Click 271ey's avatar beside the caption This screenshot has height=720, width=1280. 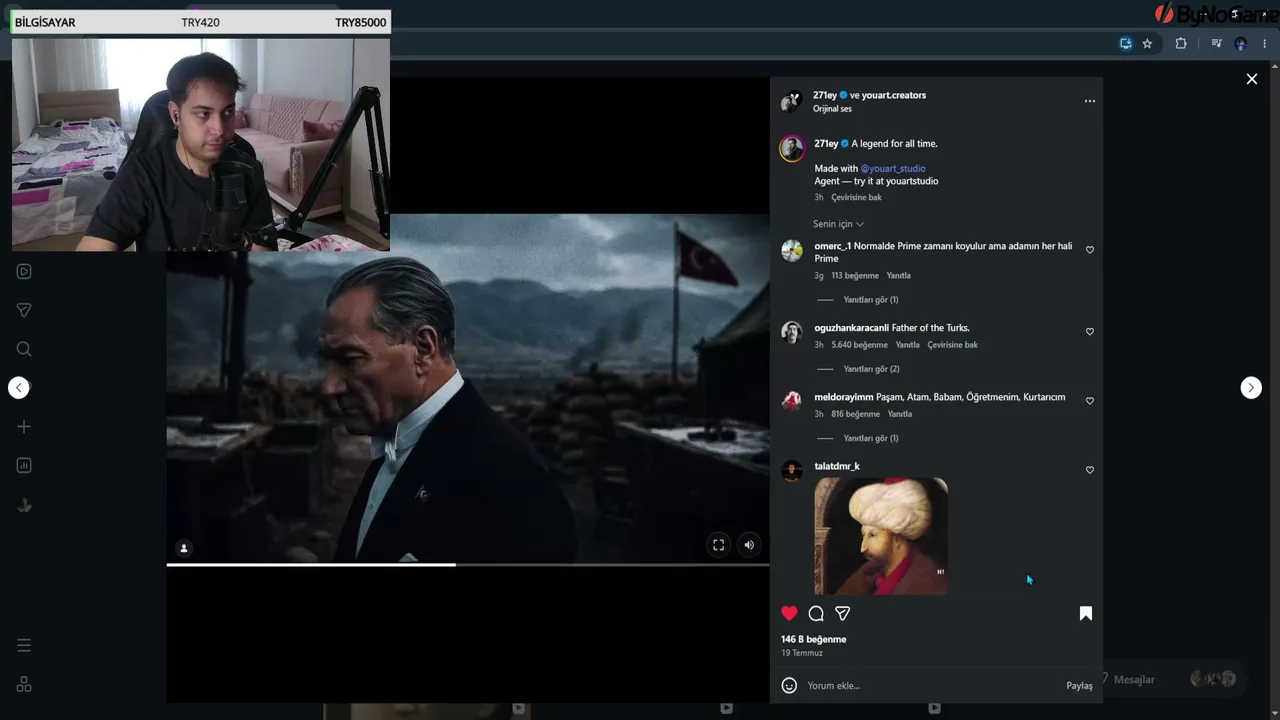(792, 148)
